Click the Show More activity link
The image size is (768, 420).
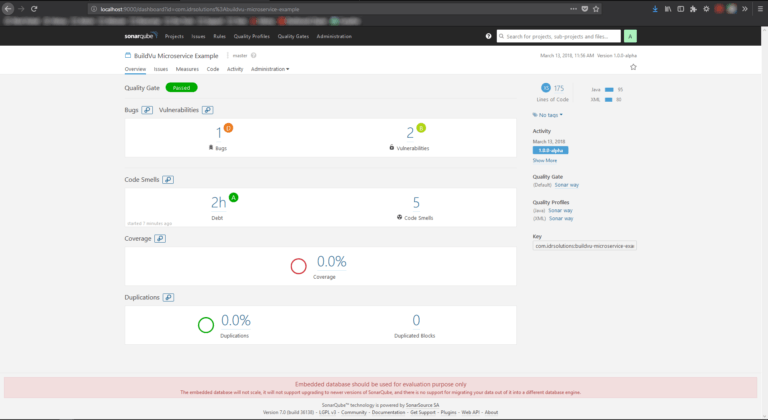tap(545, 160)
